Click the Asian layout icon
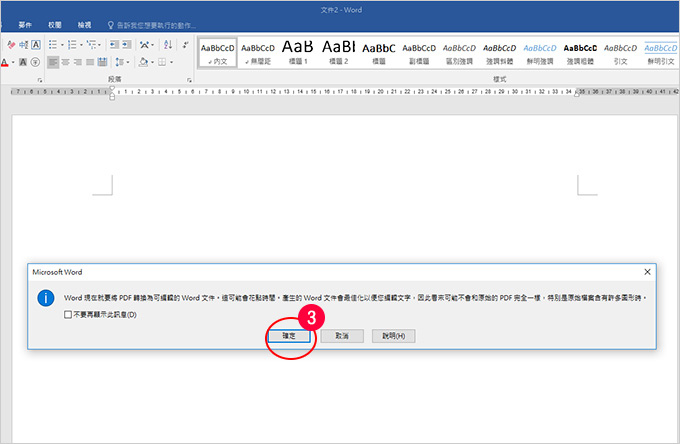Screen dimensions: 680x444 pyautogui.click(x=144, y=45)
